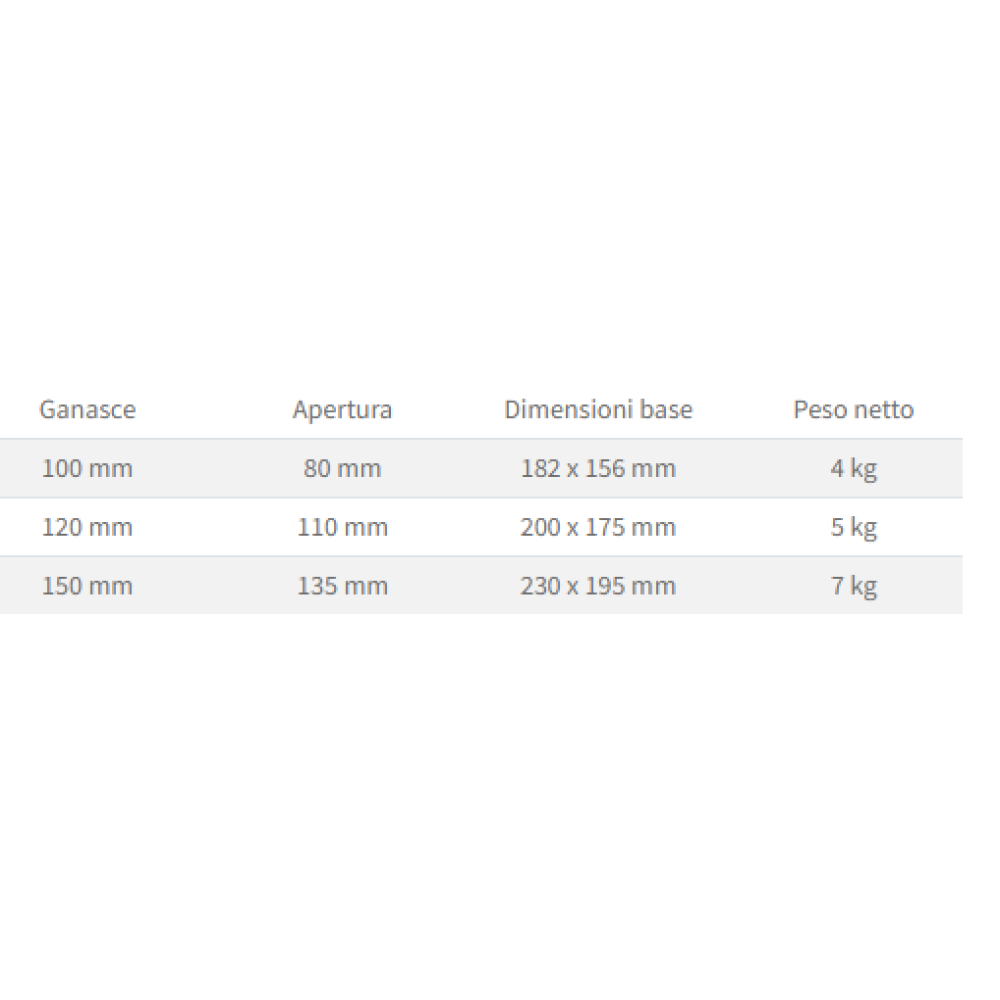Click the unit mm after 182 x 156
This screenshot has height=1000, width=1000.
[x=654, y=468]
